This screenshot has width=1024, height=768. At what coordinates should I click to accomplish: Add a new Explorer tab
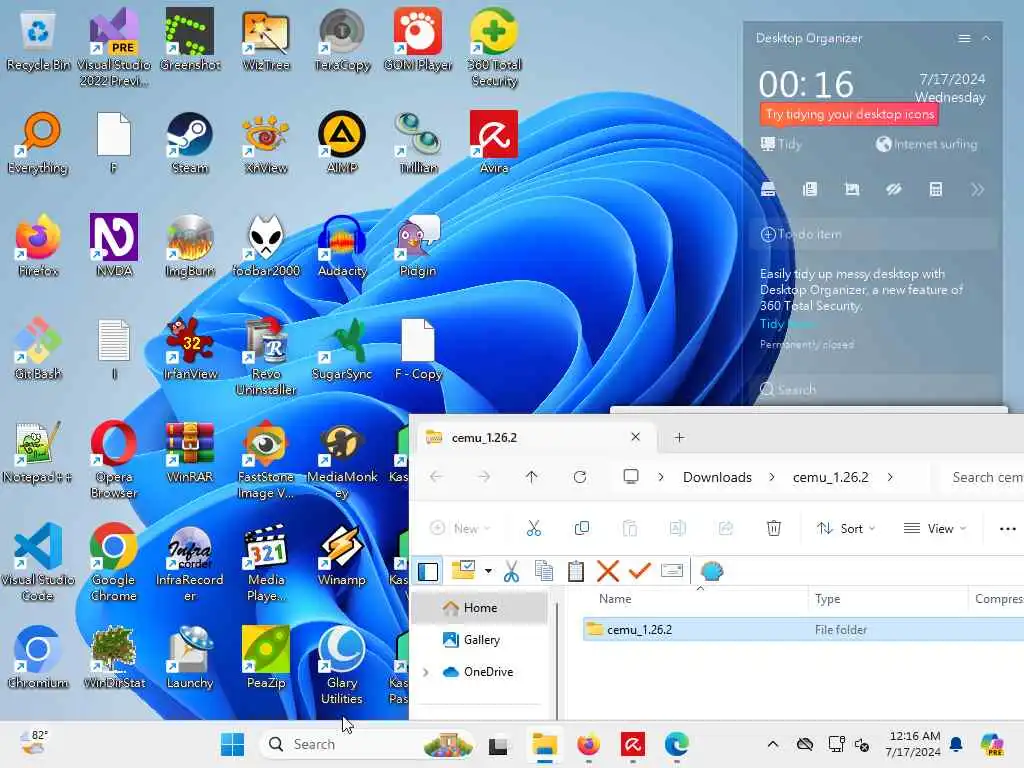pyautogui.click(x=679, y=438)
